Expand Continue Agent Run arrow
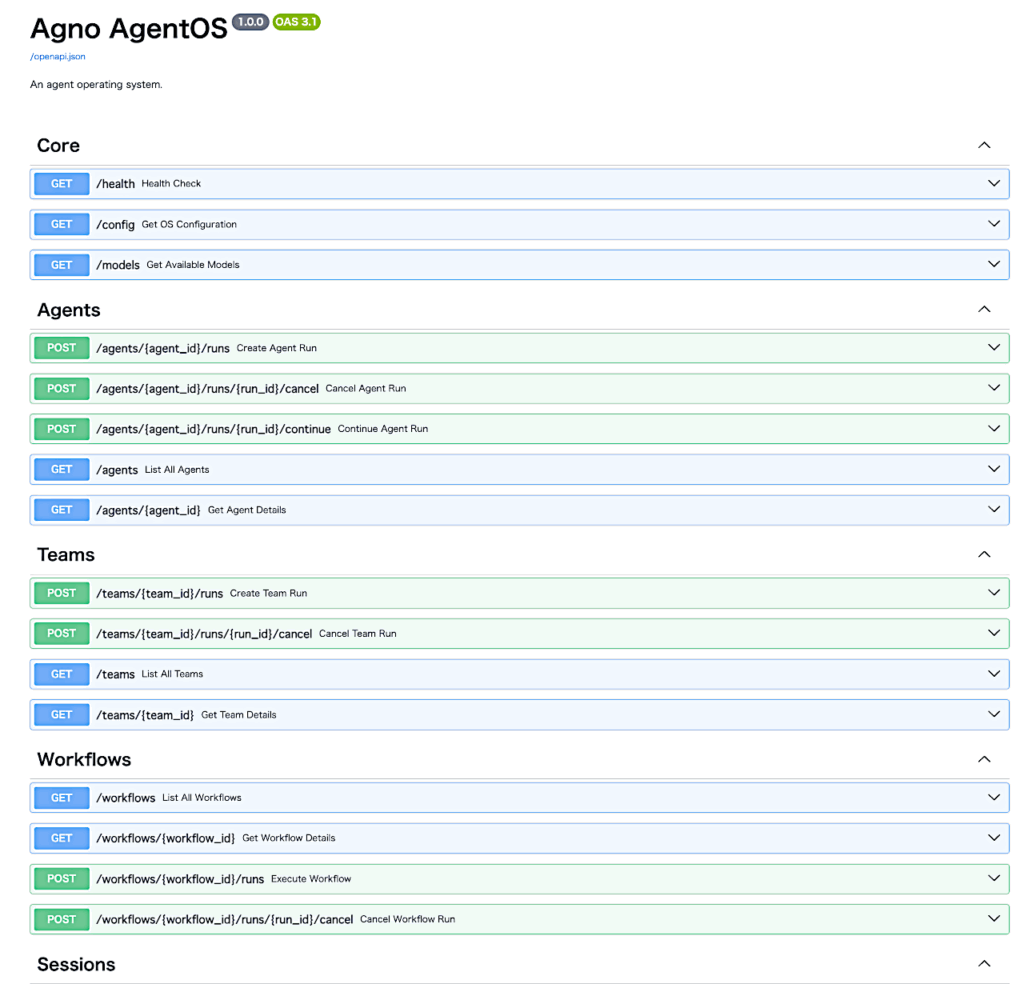Viewport: 1024px width, 984px height. point(993,428)
